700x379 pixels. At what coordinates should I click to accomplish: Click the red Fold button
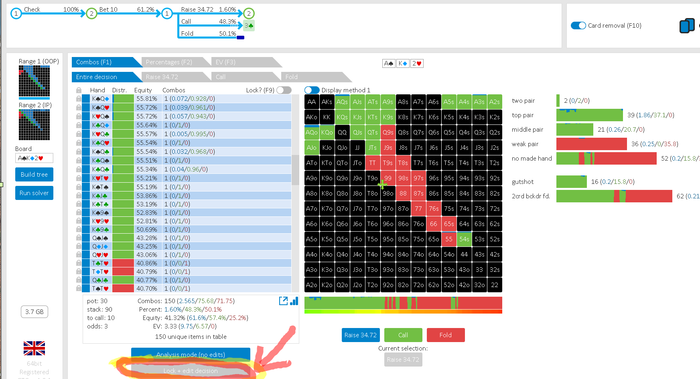446,335
